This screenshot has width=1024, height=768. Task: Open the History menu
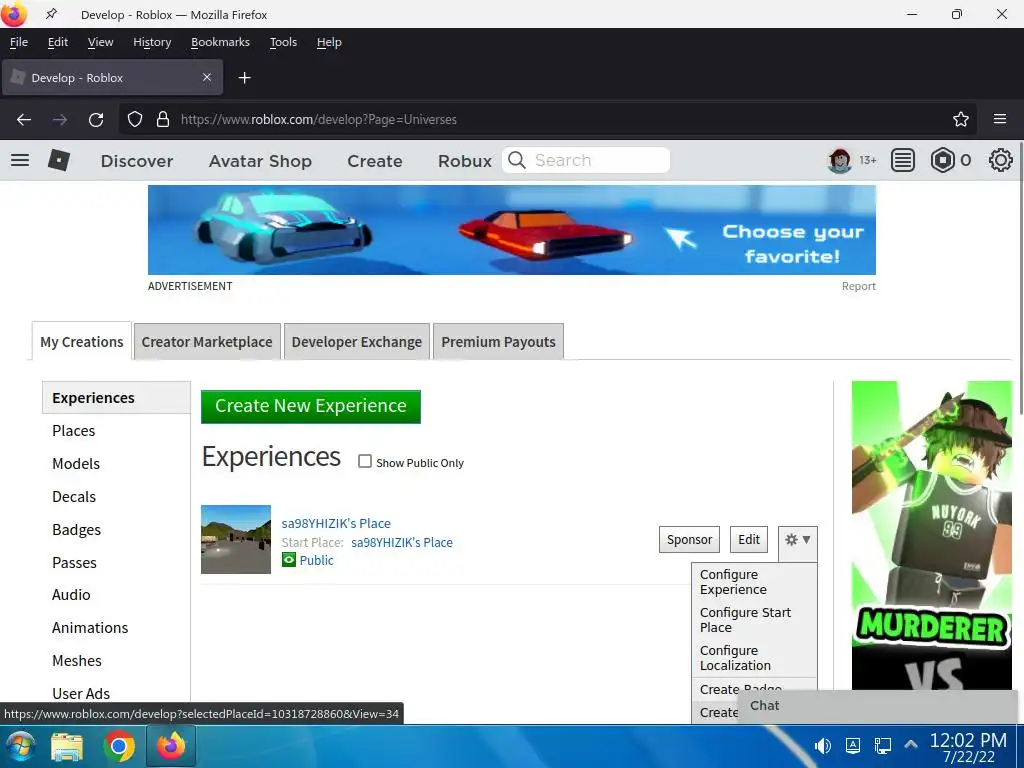(152, 42)
